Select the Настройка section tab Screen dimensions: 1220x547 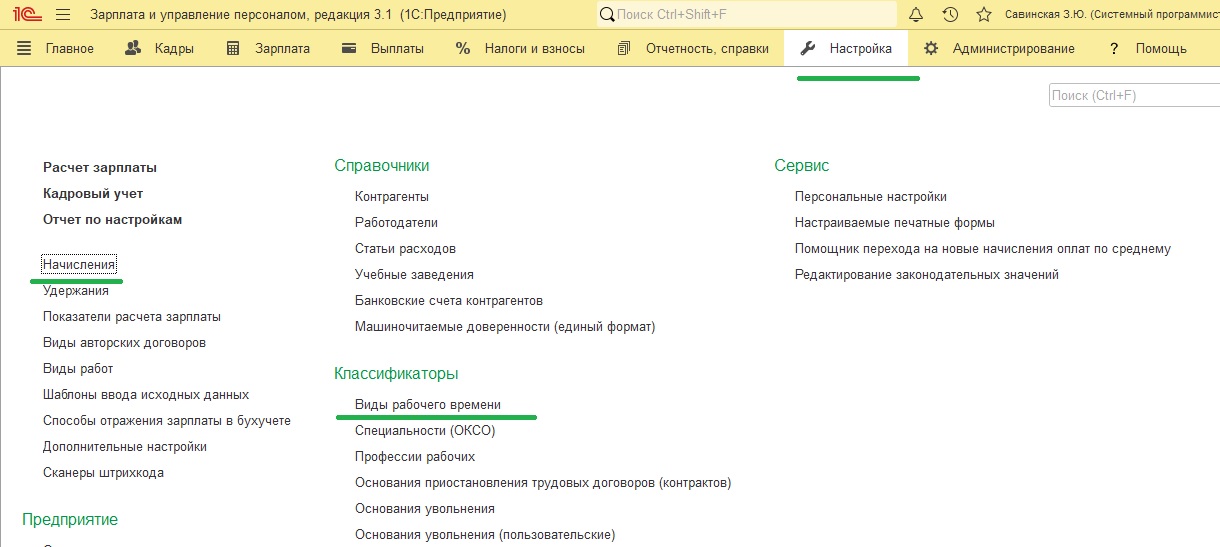(x=846, y=48)
